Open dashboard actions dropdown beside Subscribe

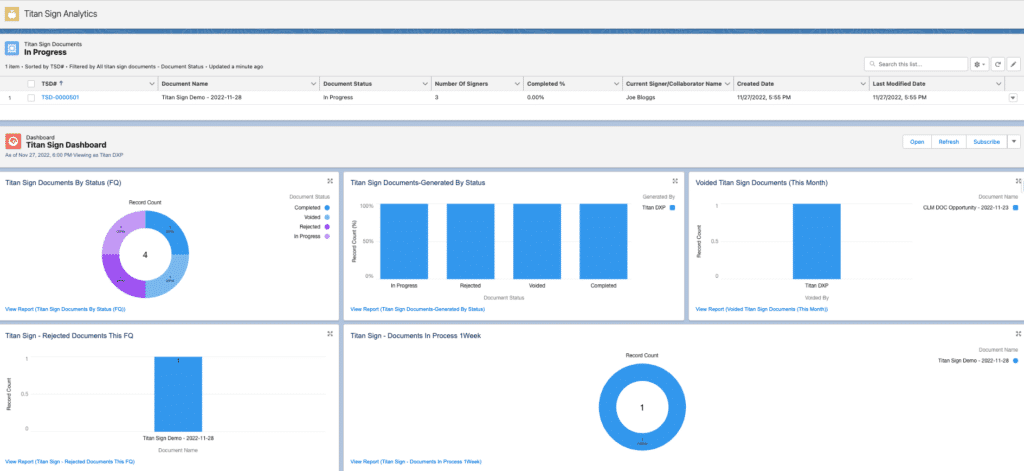(x=1013, y=142)
